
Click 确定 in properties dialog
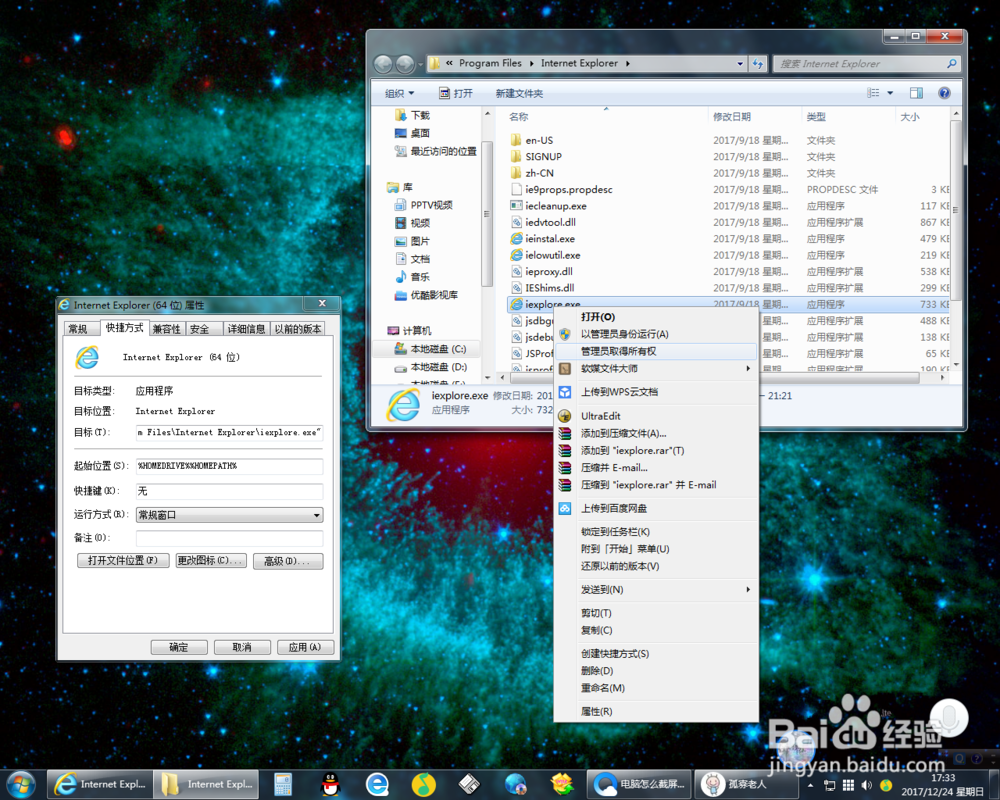pyautogui.click(x=179, y=647)
